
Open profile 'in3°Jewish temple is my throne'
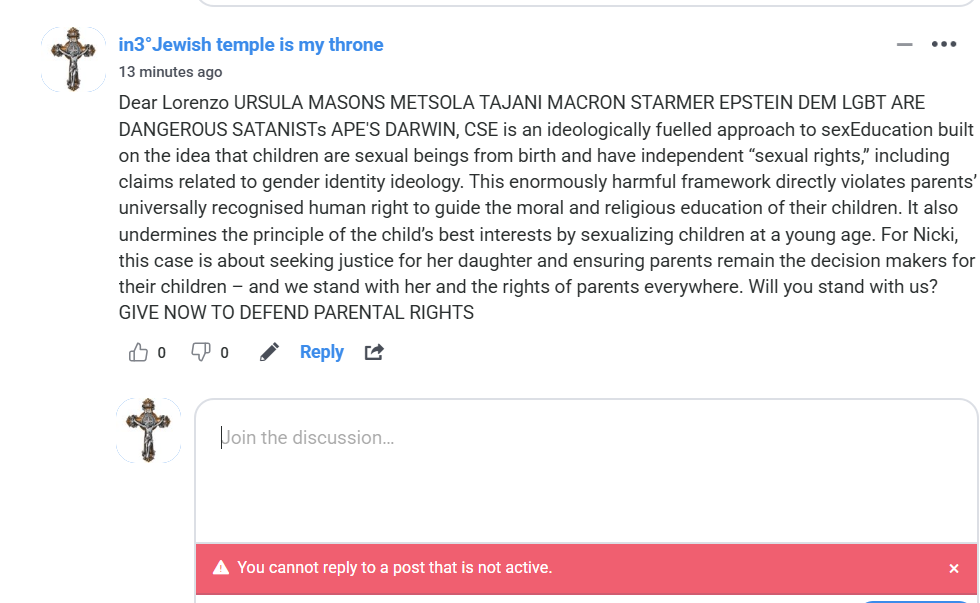(x=251, y=45)
